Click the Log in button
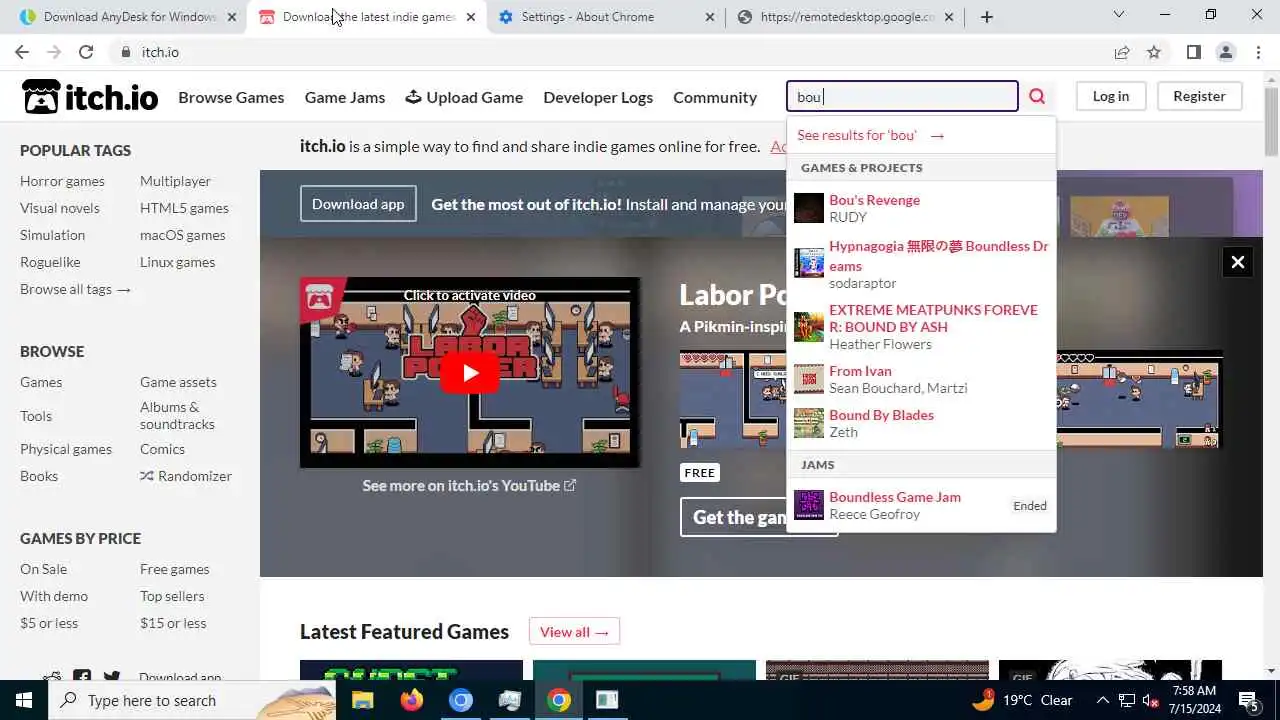1280x720 pixels. pos(1110,96)
